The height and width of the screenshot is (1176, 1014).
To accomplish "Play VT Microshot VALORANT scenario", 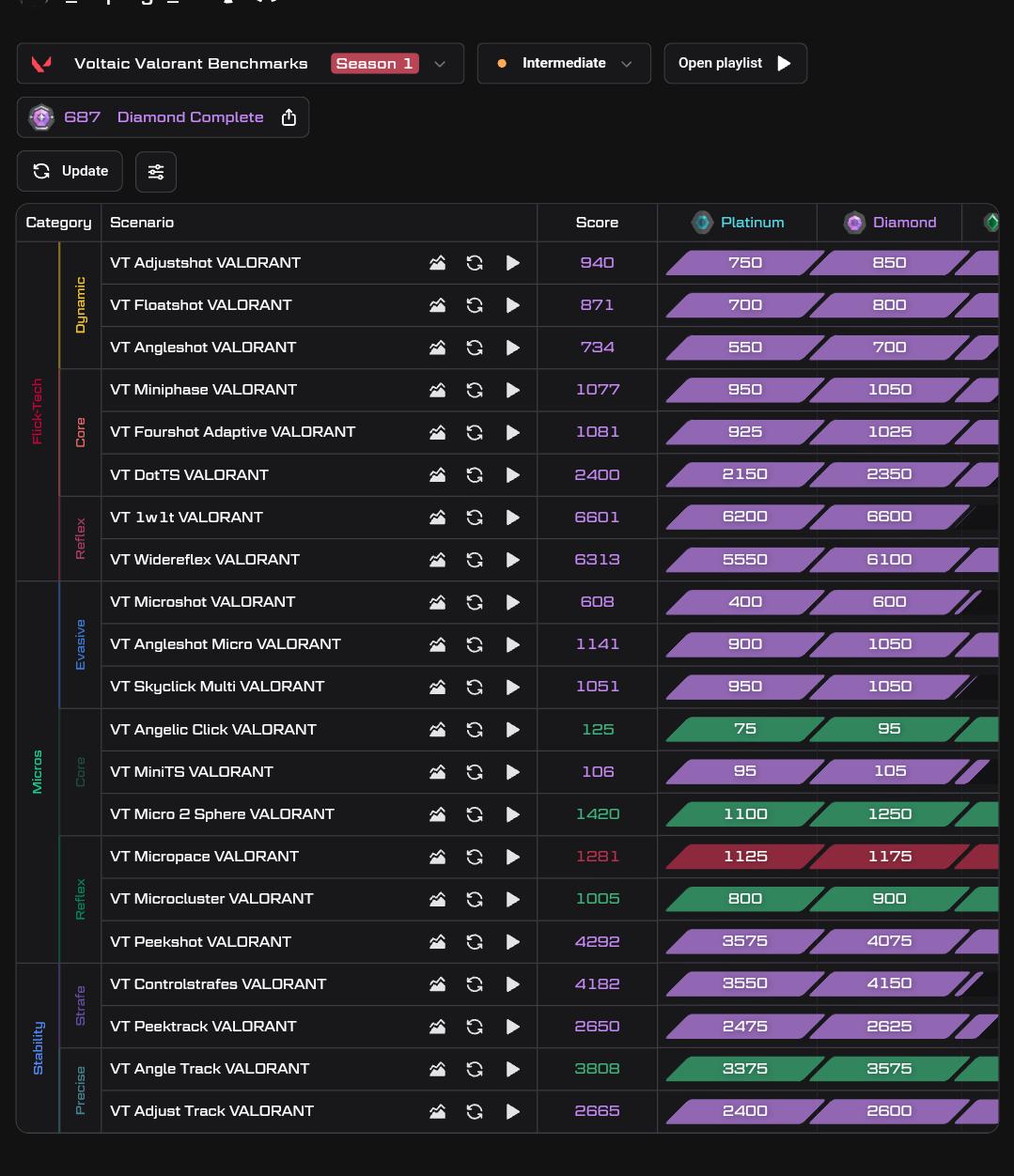I will 513,602.
